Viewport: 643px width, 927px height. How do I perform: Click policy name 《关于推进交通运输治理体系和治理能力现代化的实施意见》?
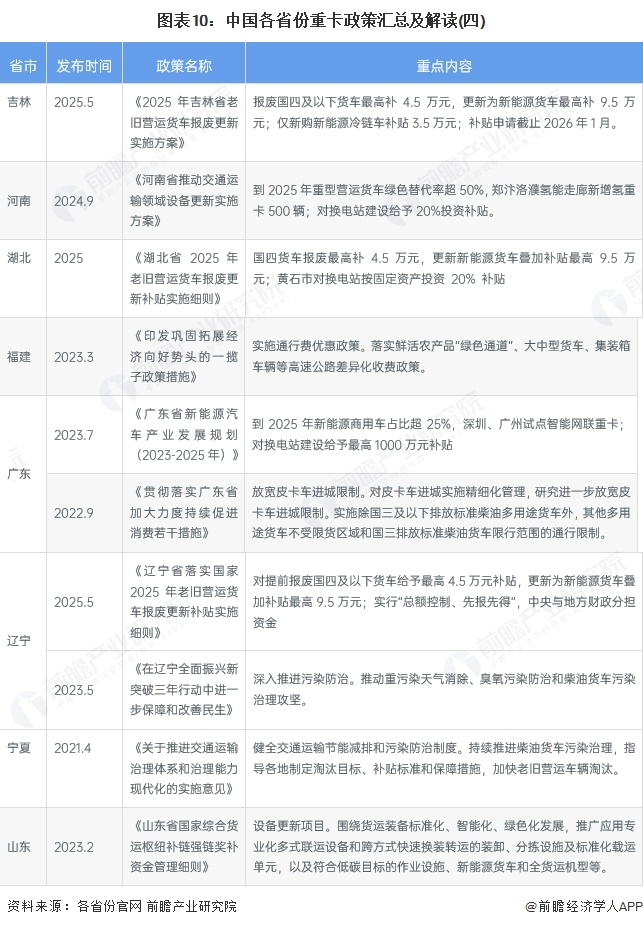coord(184,769)
